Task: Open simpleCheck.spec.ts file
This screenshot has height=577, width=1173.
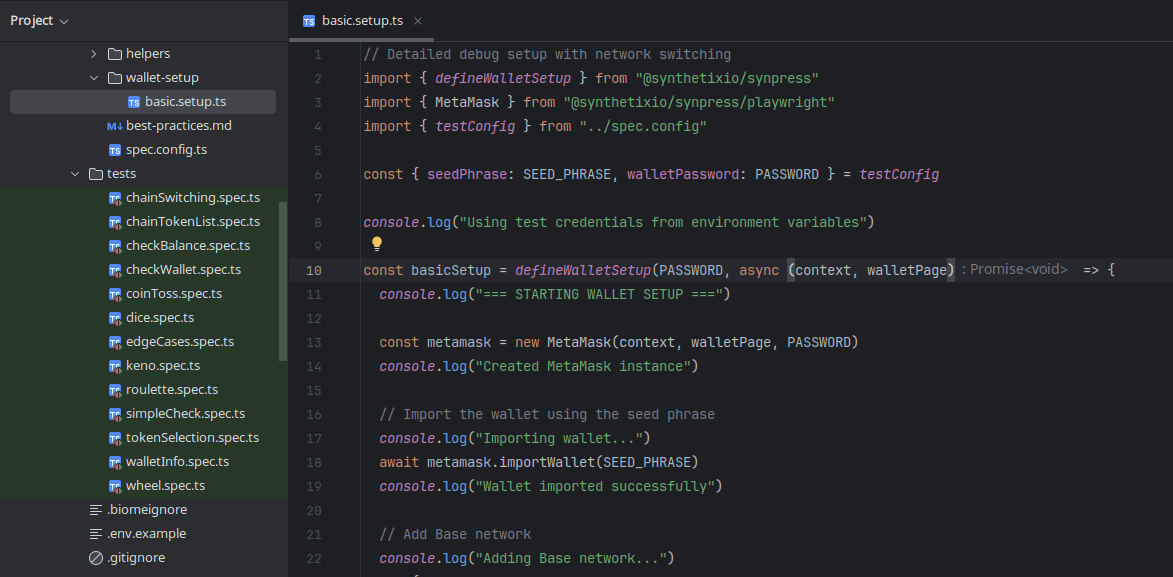Action: pyautogui.click(x=186, y=414)
